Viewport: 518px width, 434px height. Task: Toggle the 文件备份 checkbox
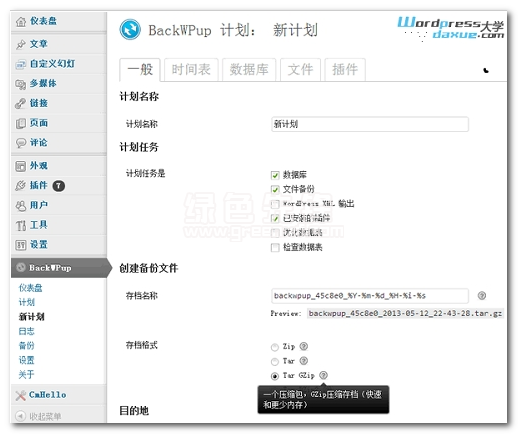point(275,189)
